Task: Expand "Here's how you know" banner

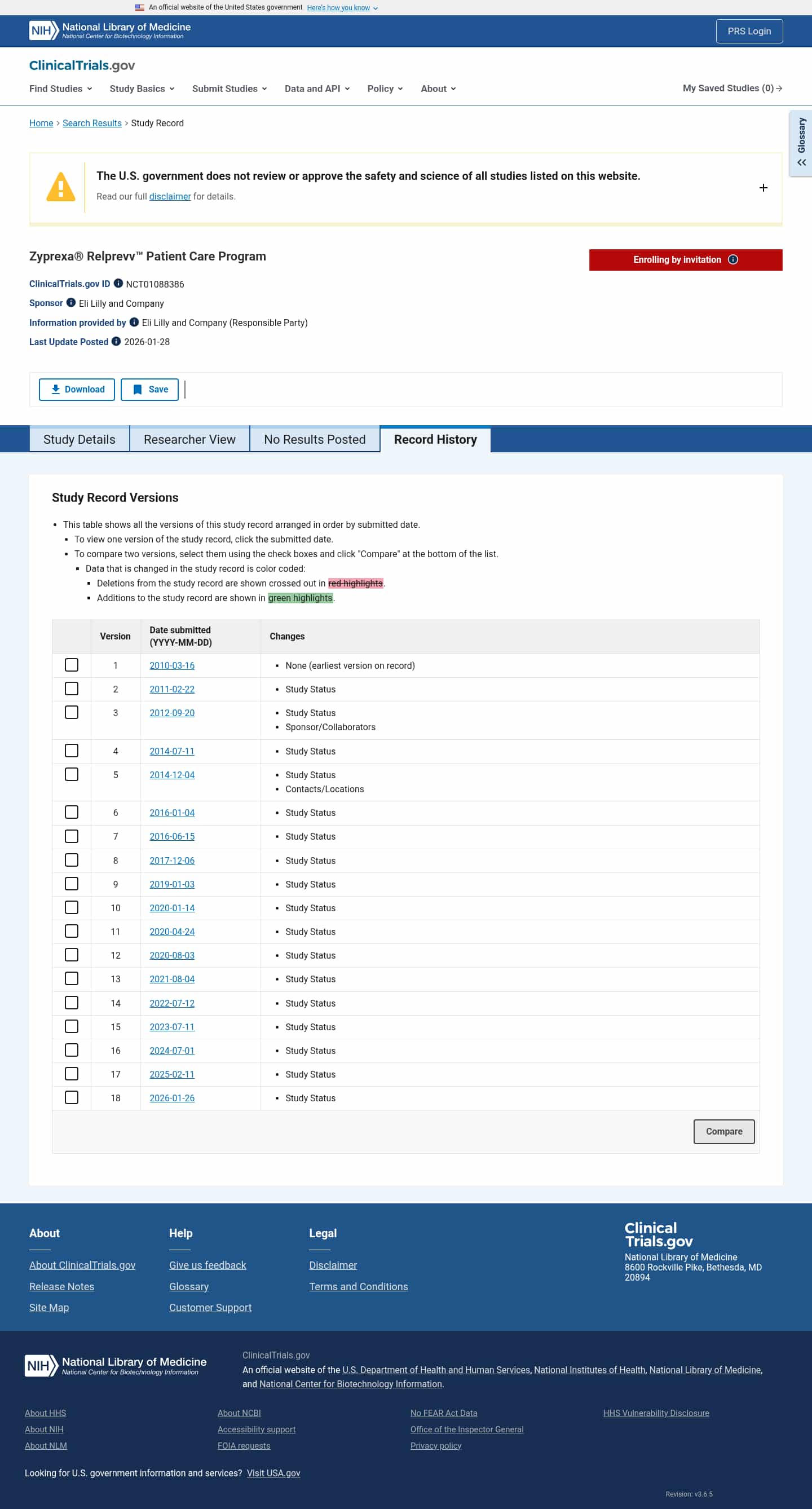Action: pyautogui.click(x=343, y=8)
